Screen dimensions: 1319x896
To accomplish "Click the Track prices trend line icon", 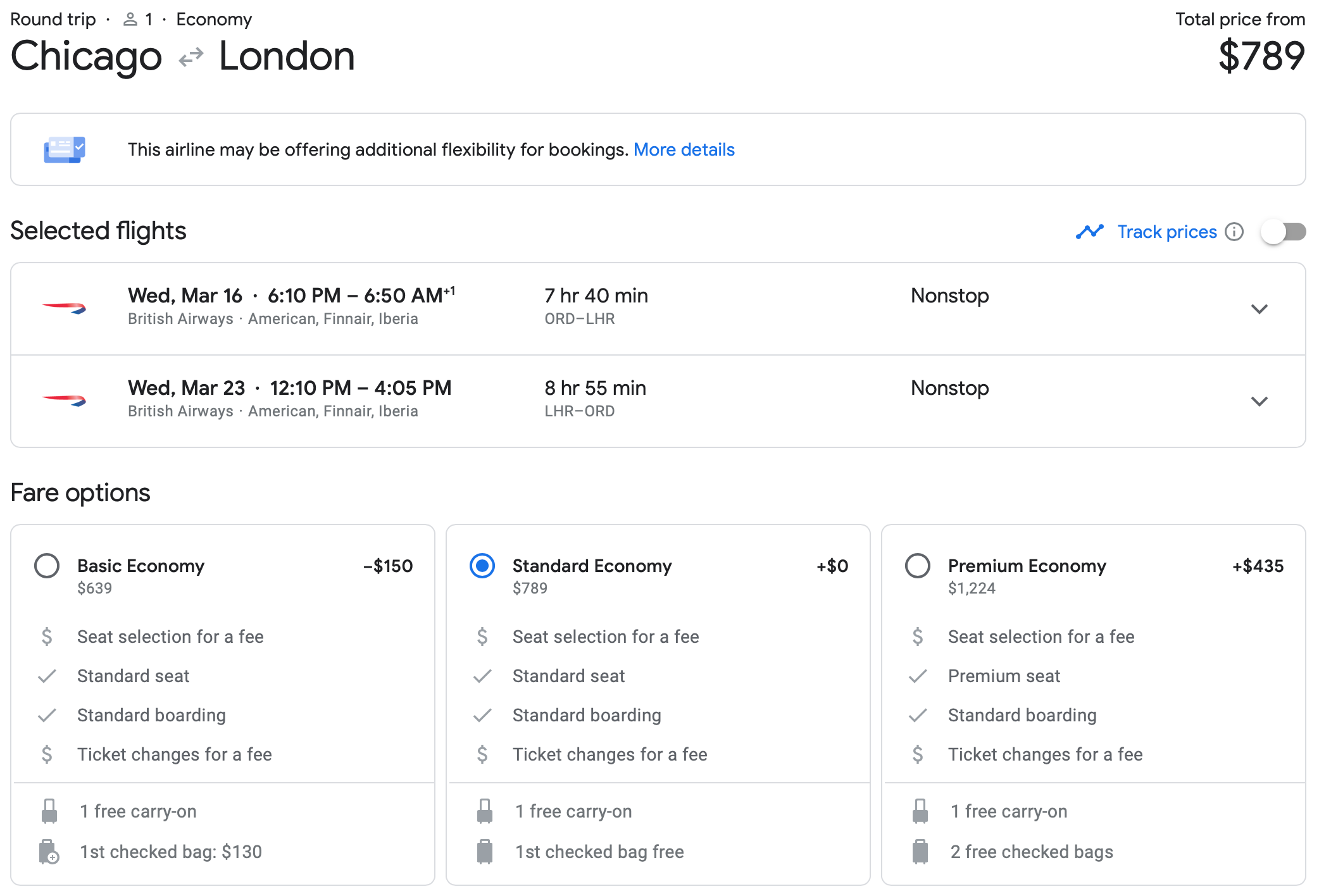I will 1089,232.
